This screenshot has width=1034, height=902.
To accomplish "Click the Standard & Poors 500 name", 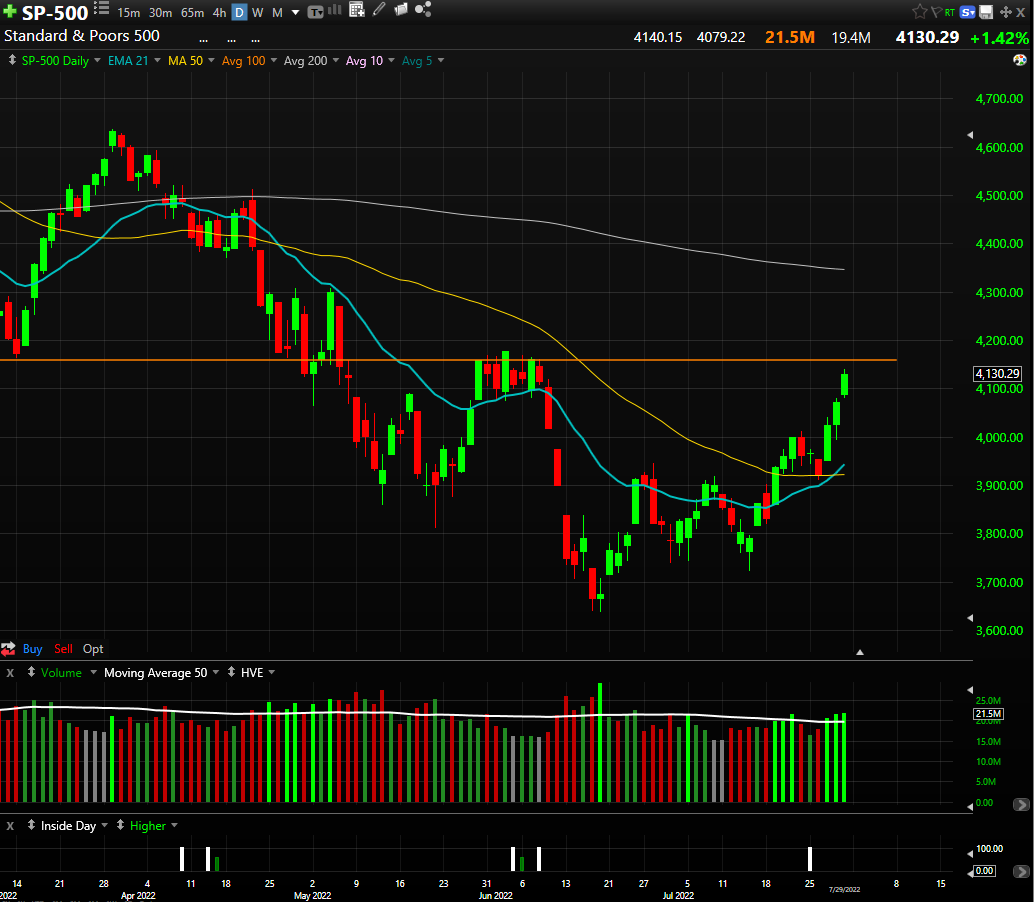I will coord(82,36).
